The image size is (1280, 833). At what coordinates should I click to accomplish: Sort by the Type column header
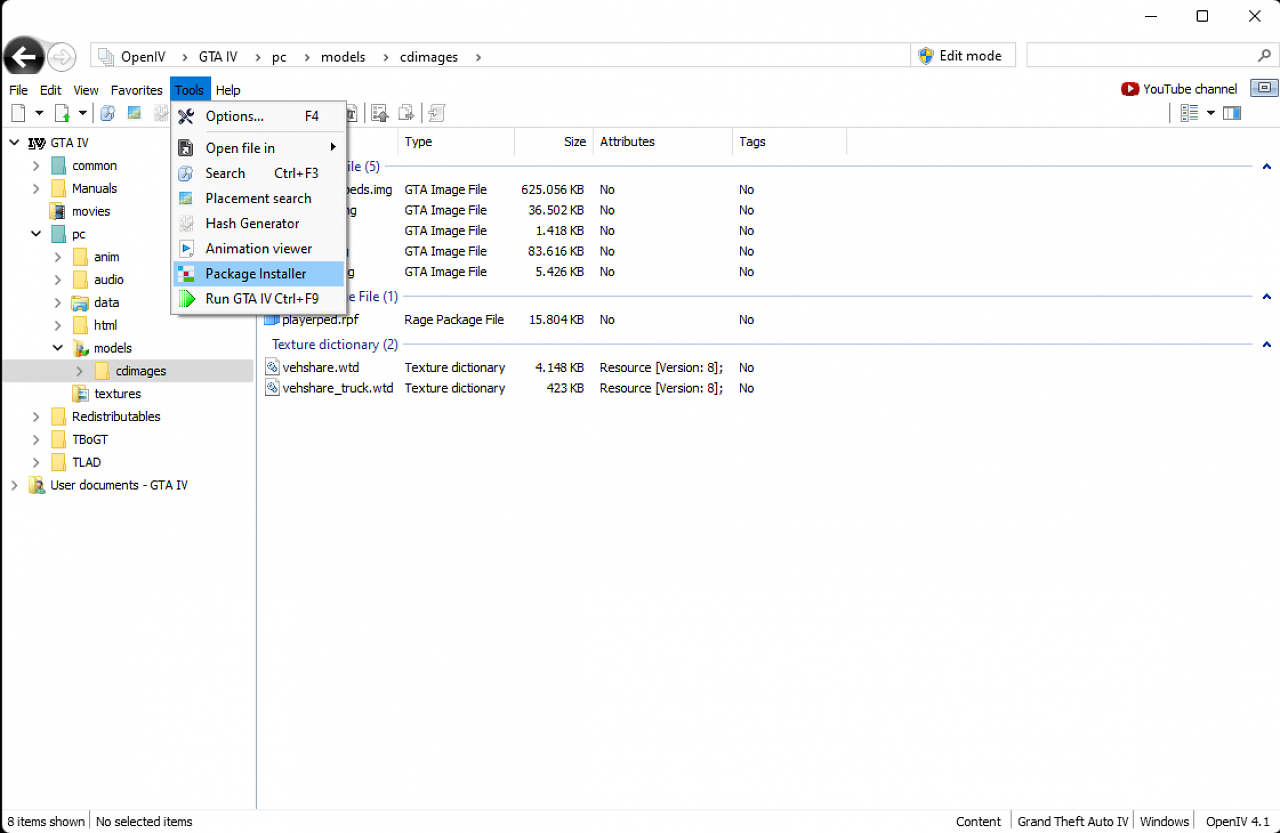tap(456, 142)
